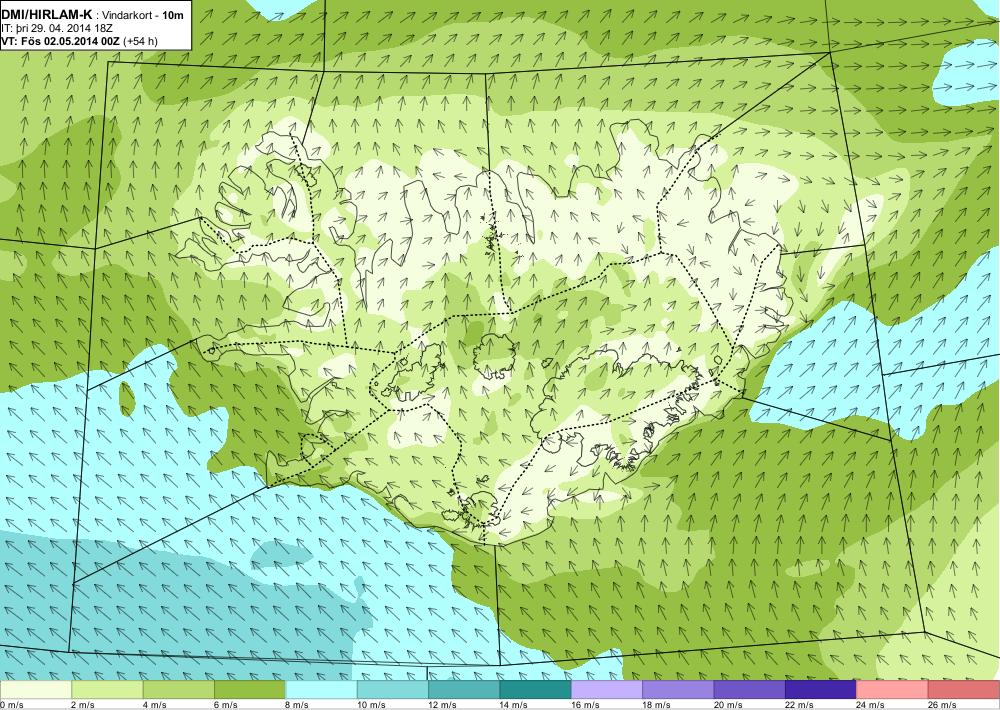Click the darkest green legend swatch before 8 m/s
The width and height of the screenshot is (1000, 710).
(250, 690)
